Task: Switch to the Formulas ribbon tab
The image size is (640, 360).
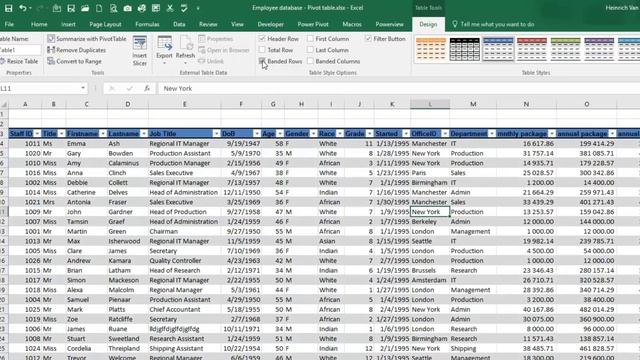Action: (x=147, y=24)
